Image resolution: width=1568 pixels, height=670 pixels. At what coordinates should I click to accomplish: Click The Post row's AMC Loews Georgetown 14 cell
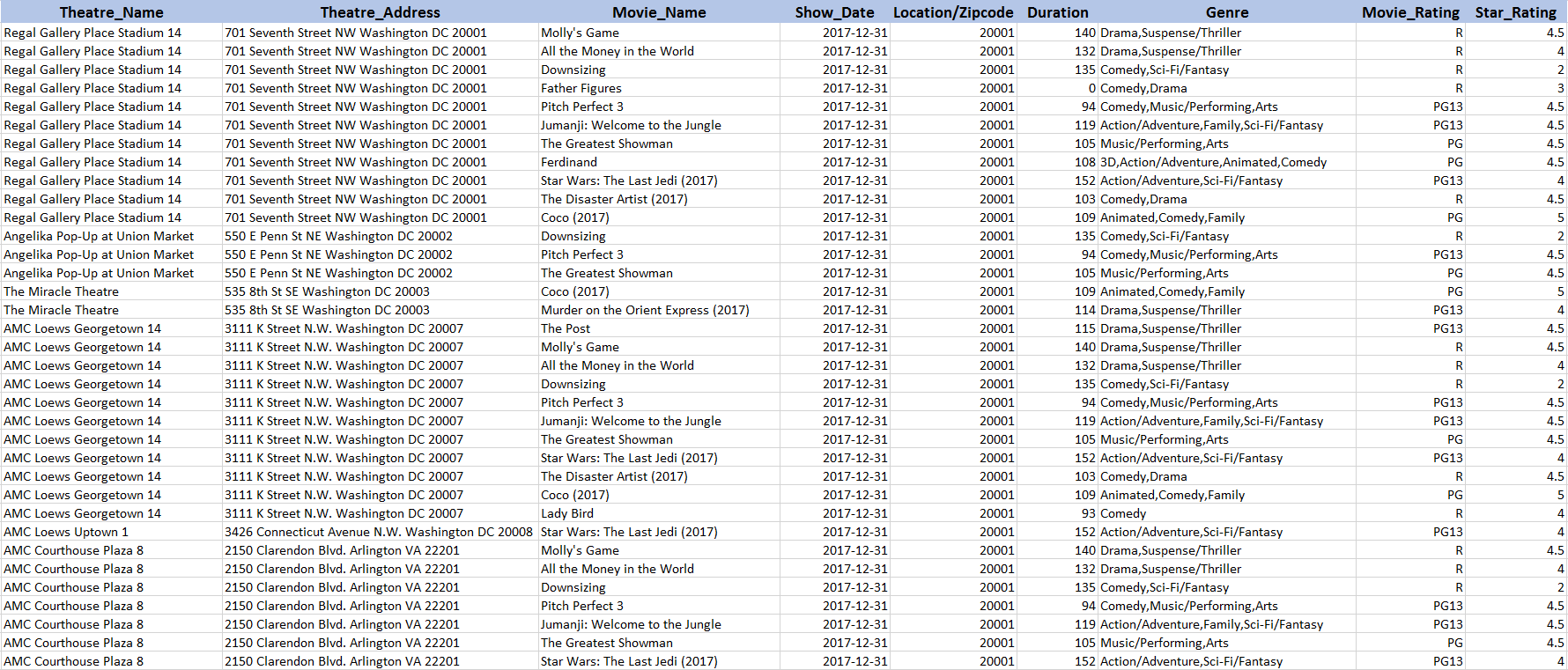111,328
